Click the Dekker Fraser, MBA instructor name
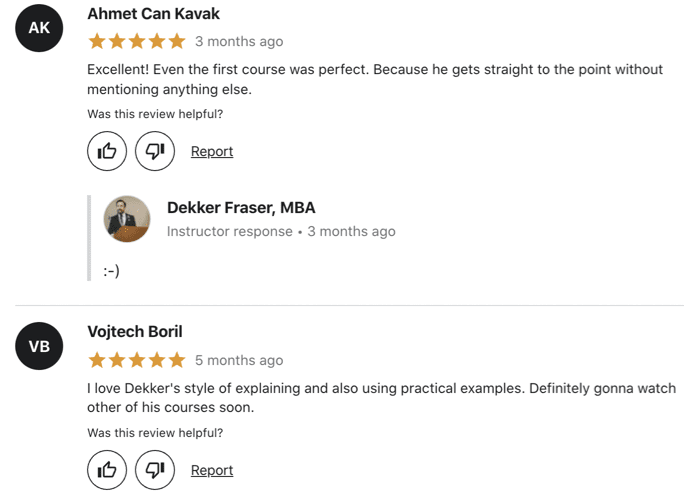This screenshot has height=492, width=685. click(241, 208)
